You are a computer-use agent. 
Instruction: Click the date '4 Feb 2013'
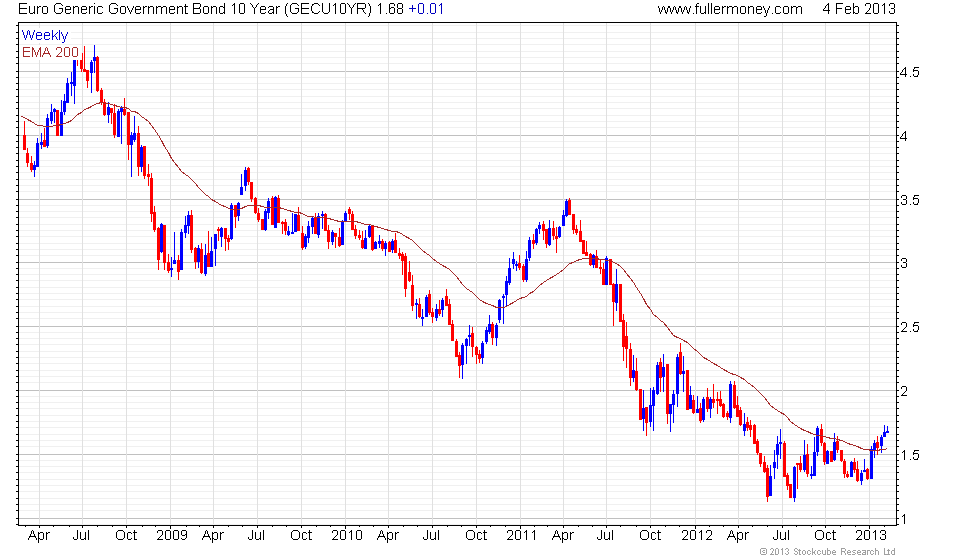(859, 9)
